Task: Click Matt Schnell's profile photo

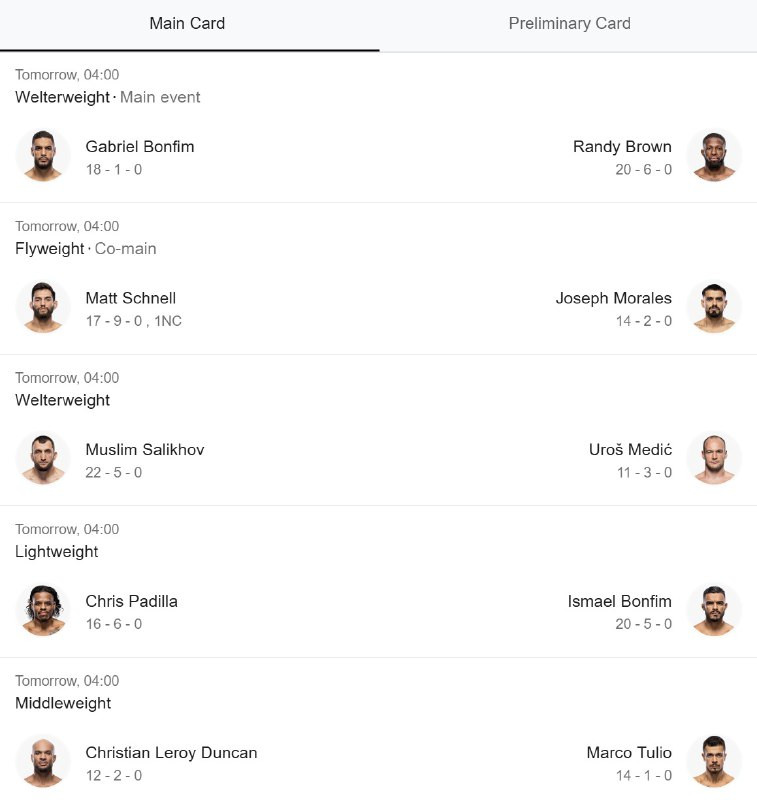Action: click(x=43, y=307)
